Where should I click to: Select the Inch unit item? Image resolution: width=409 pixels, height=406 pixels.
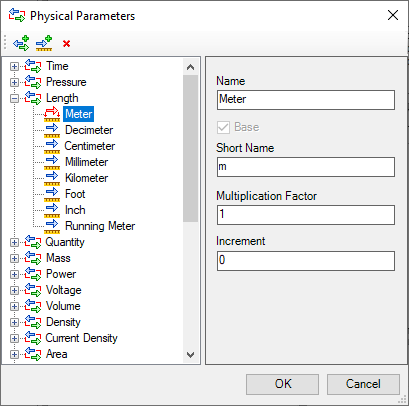click(x=75, y=210)
